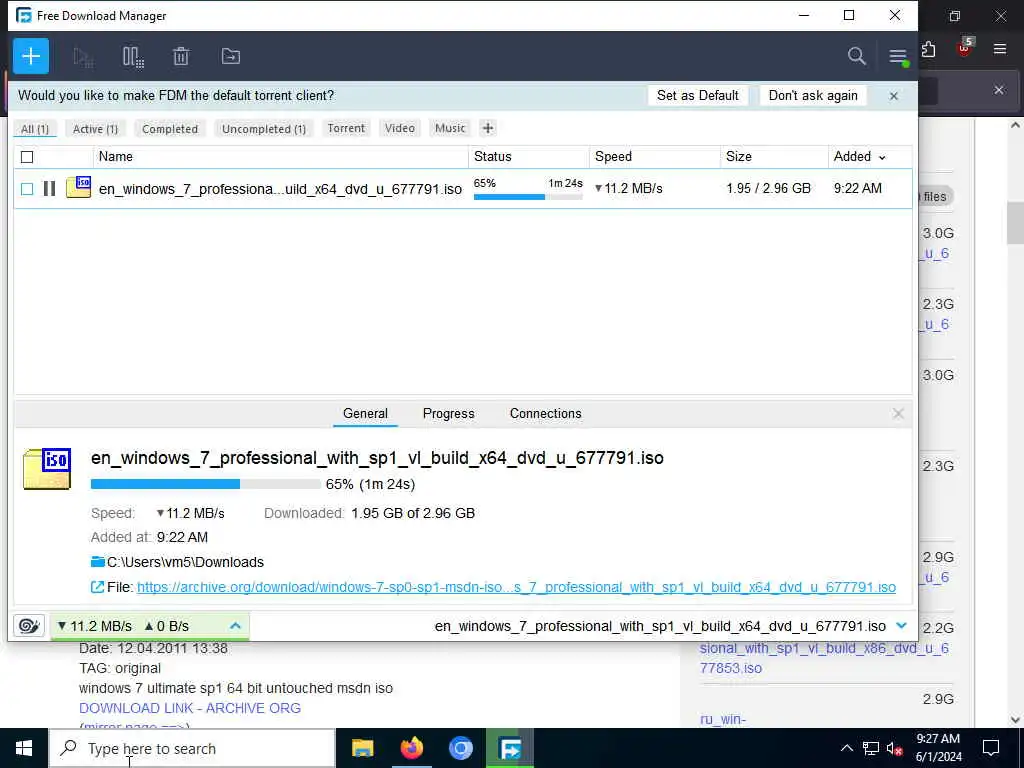Click the Start downloads toolbar icon
This screenshot has width=1024, height=768.
[83, 57]
